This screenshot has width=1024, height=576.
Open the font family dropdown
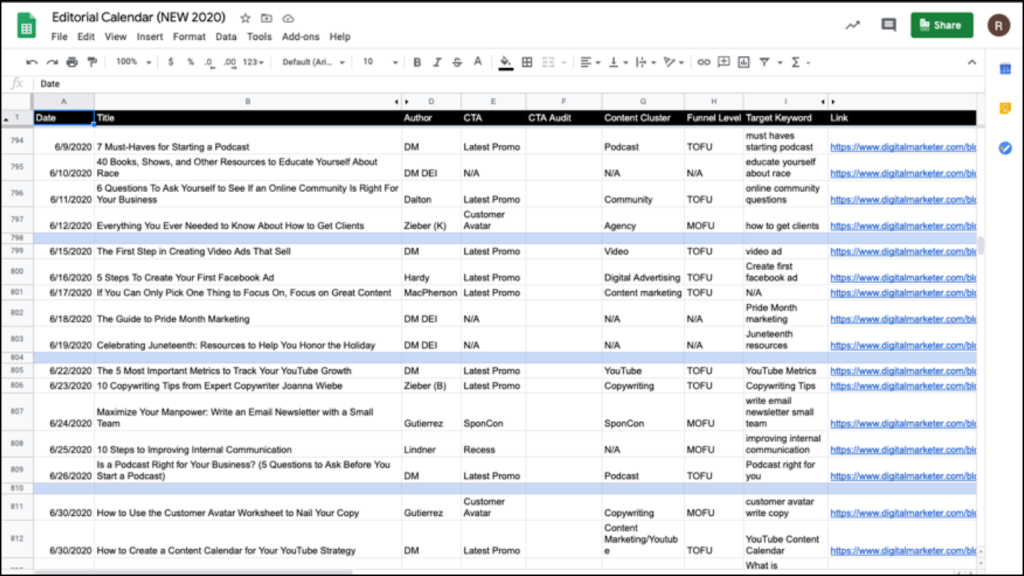pos(313,62)
